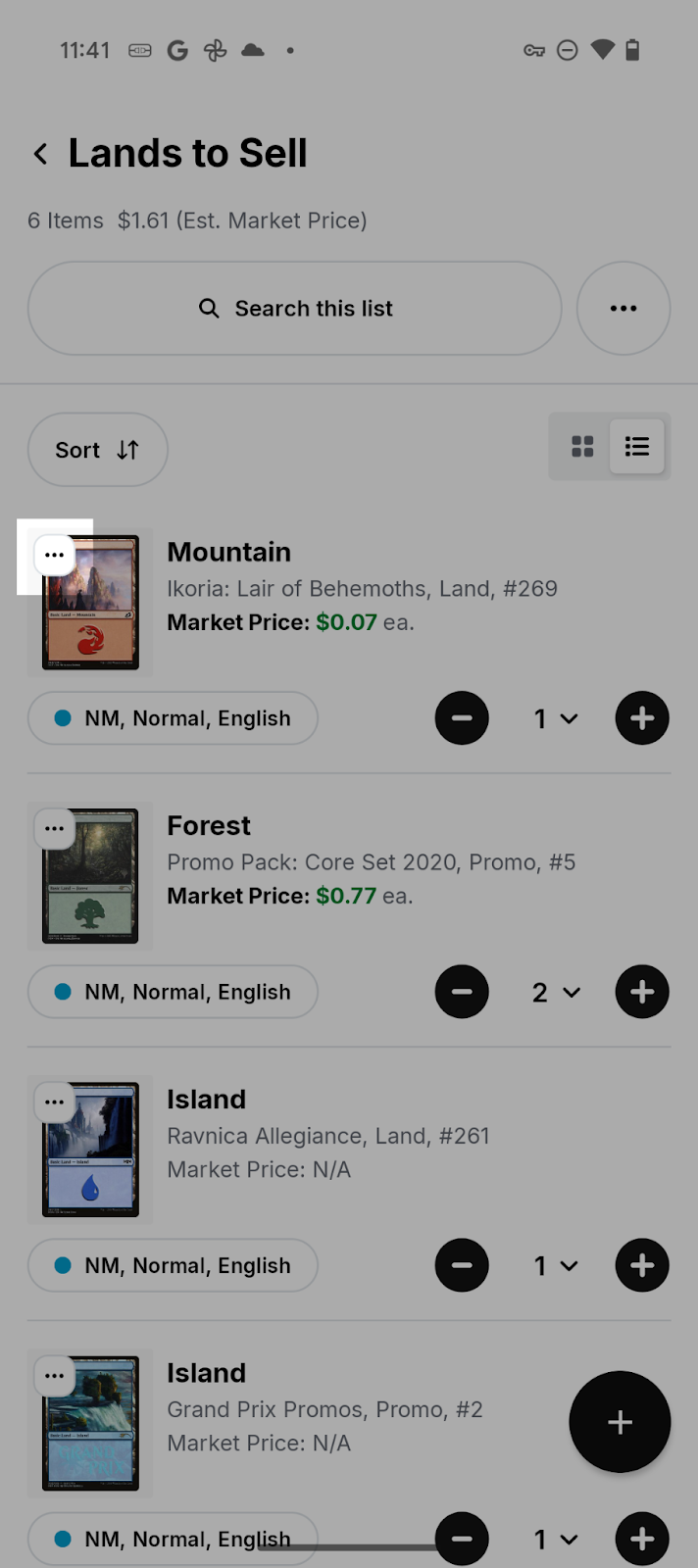
Task: Switch to list view
Action: point(637,447)
